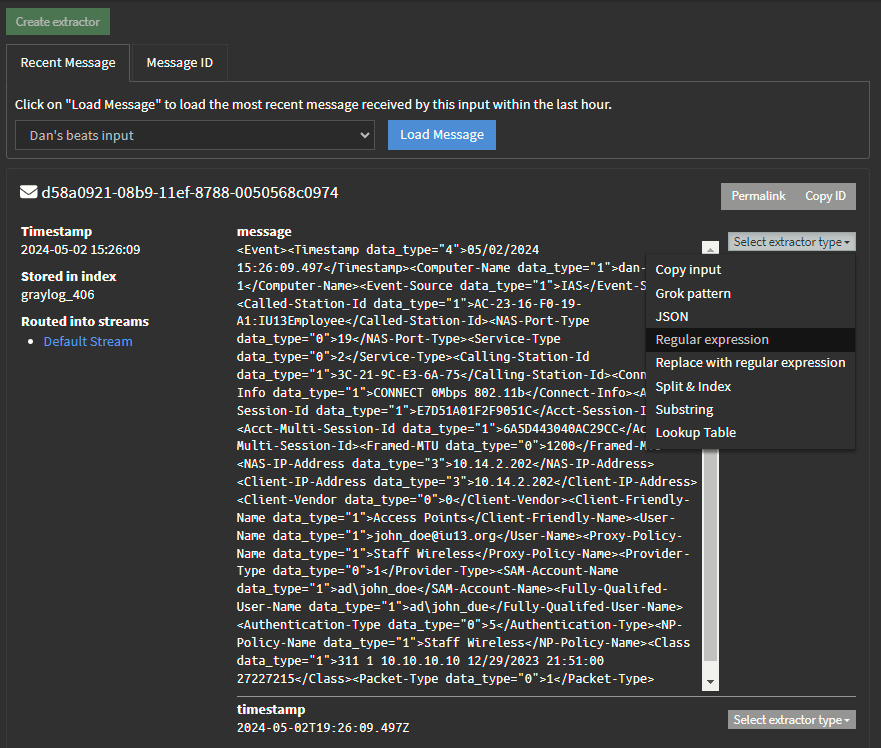881x748 pixels.
Task: Click the Permalink button
Action: click(758, 196)
